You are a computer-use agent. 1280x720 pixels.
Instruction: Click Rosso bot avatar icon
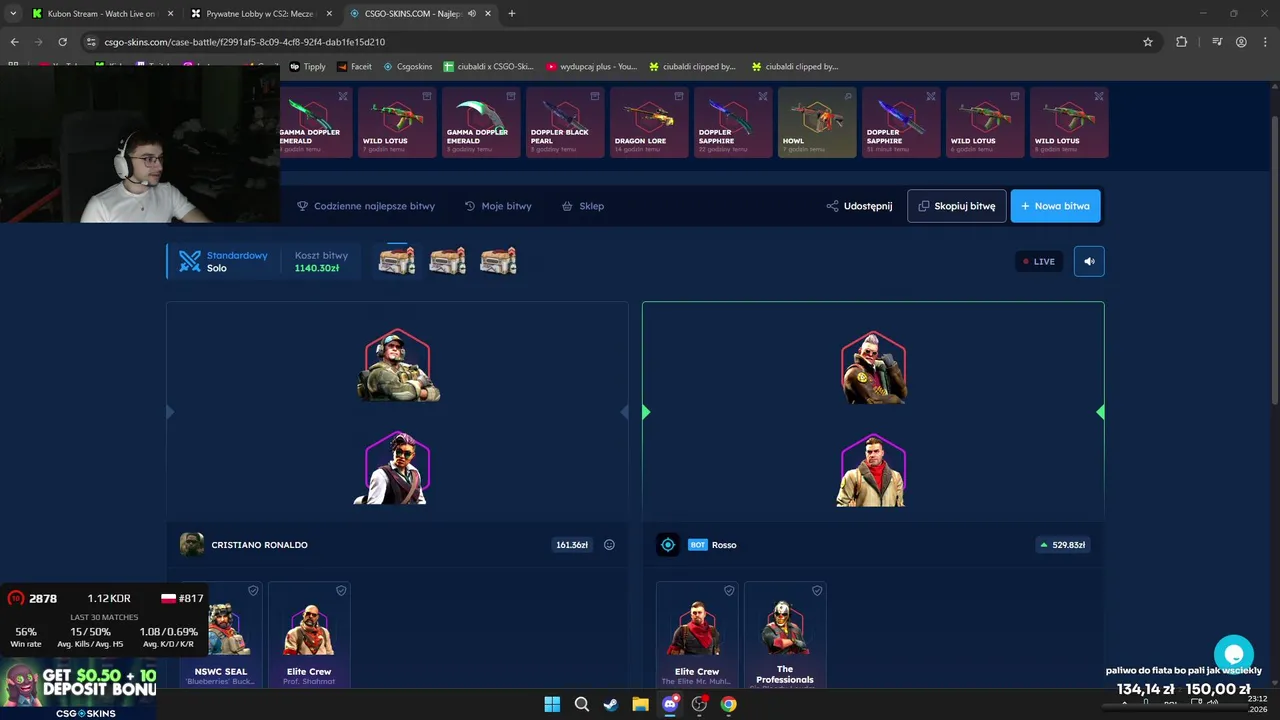pyautogui.click(x=668, y=545)
